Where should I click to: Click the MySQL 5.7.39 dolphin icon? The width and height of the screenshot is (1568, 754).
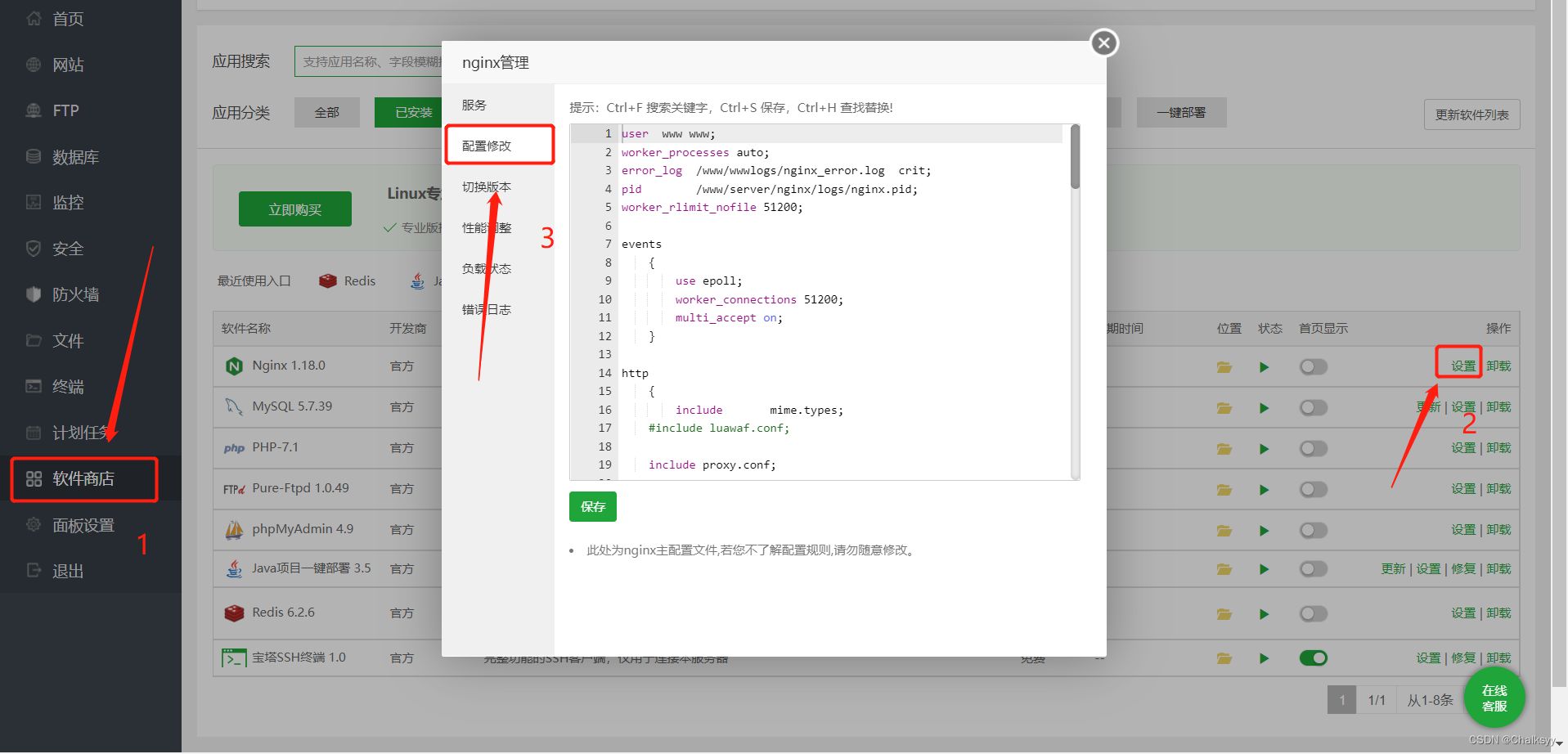point(234,406)
